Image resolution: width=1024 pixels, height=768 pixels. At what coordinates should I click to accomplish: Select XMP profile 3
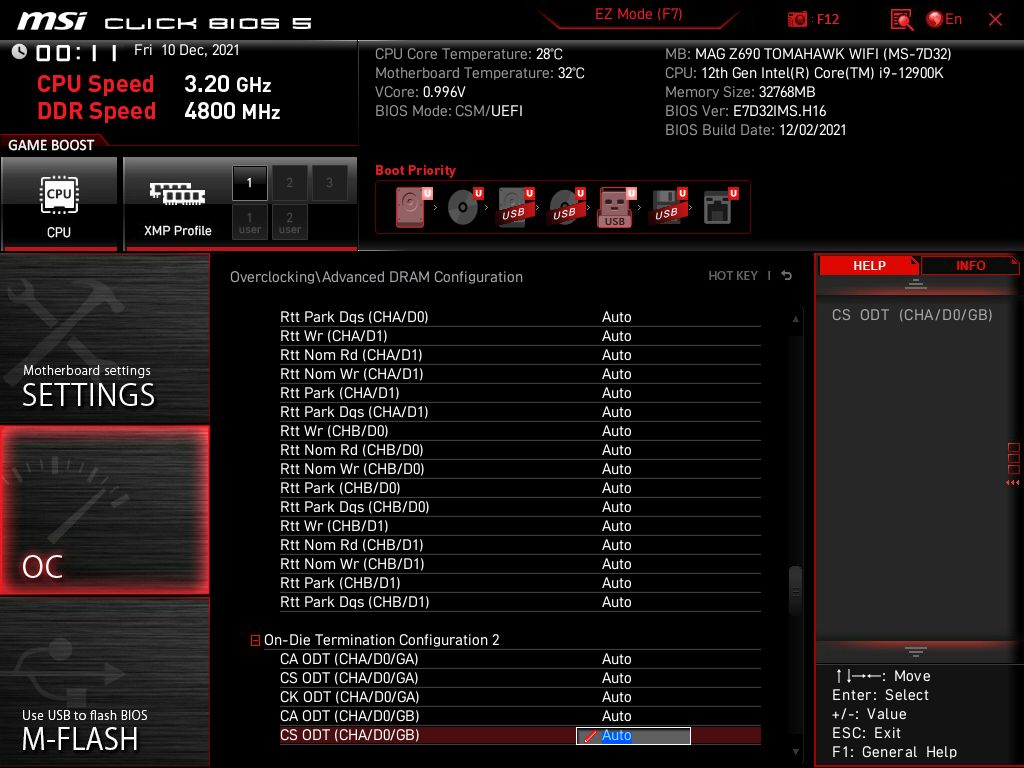[329, 183]
